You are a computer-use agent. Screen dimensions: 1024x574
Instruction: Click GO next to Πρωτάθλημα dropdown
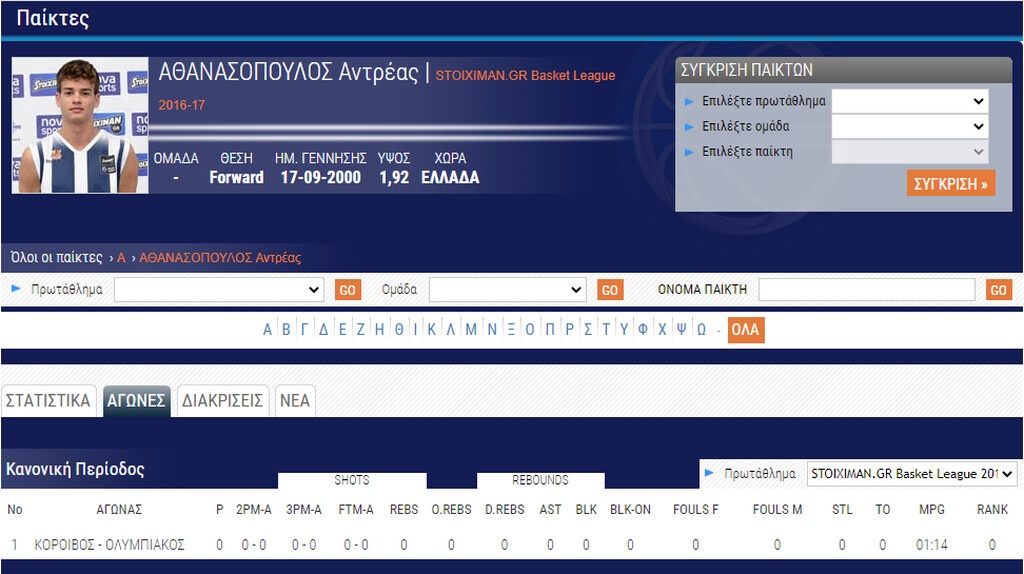pyautogui.click(x=347, y=290)
